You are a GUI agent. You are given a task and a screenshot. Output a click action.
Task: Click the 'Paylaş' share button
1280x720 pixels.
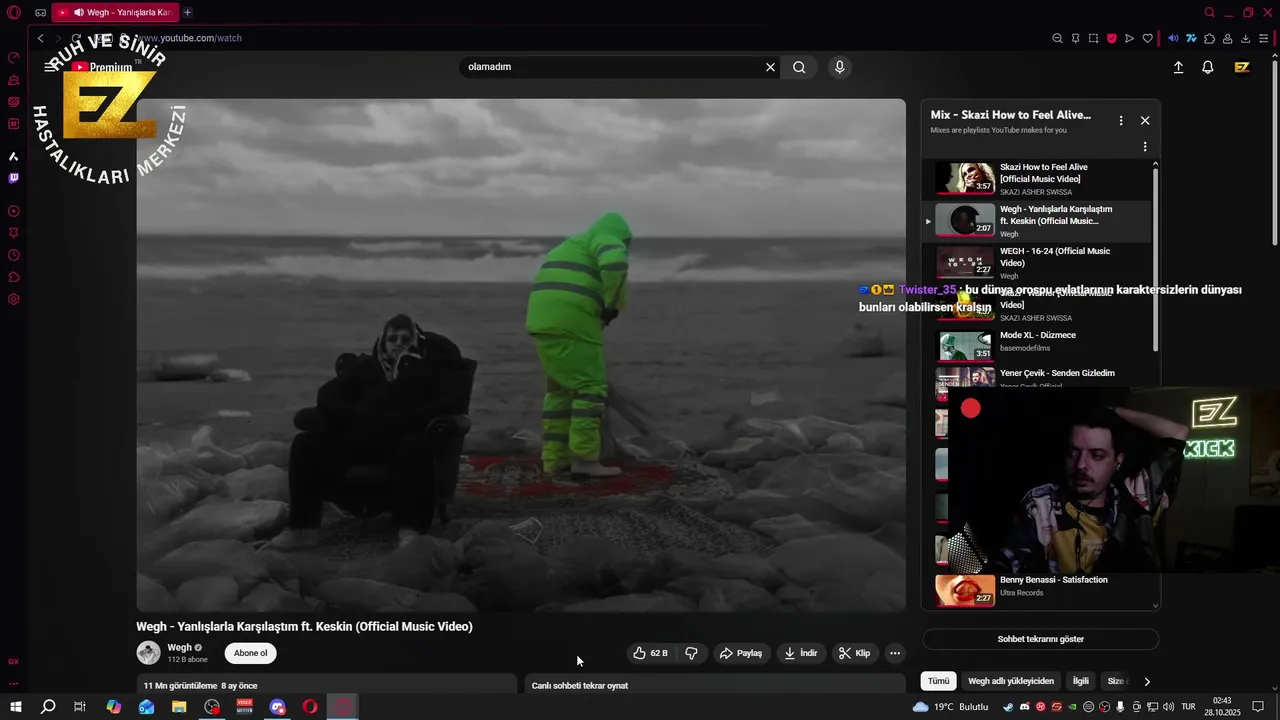(x=741, y=653)
